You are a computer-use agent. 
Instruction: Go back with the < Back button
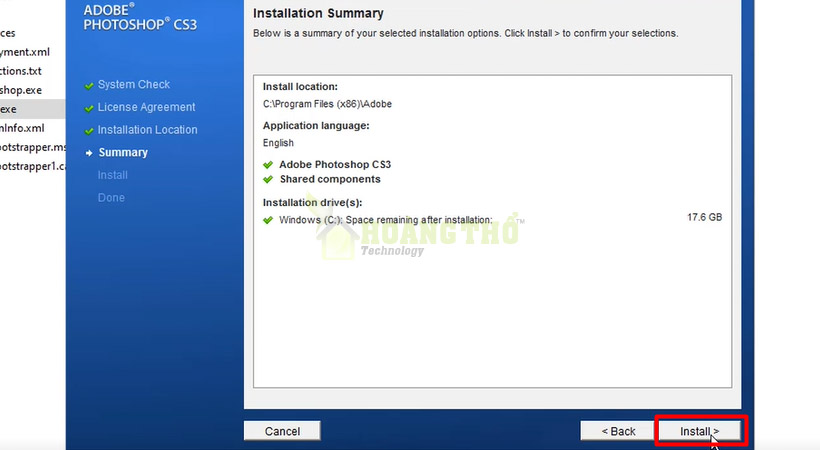tap(618, 431)
